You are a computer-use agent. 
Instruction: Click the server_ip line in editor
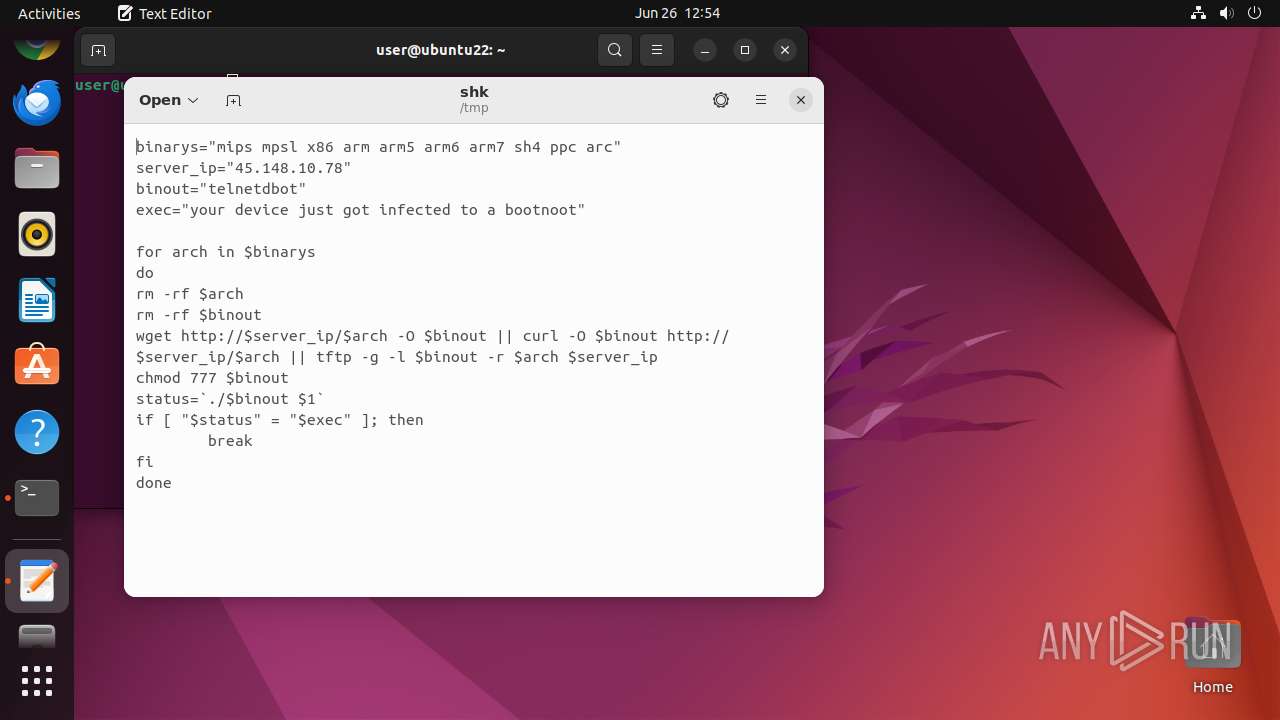tap(244, 168)
